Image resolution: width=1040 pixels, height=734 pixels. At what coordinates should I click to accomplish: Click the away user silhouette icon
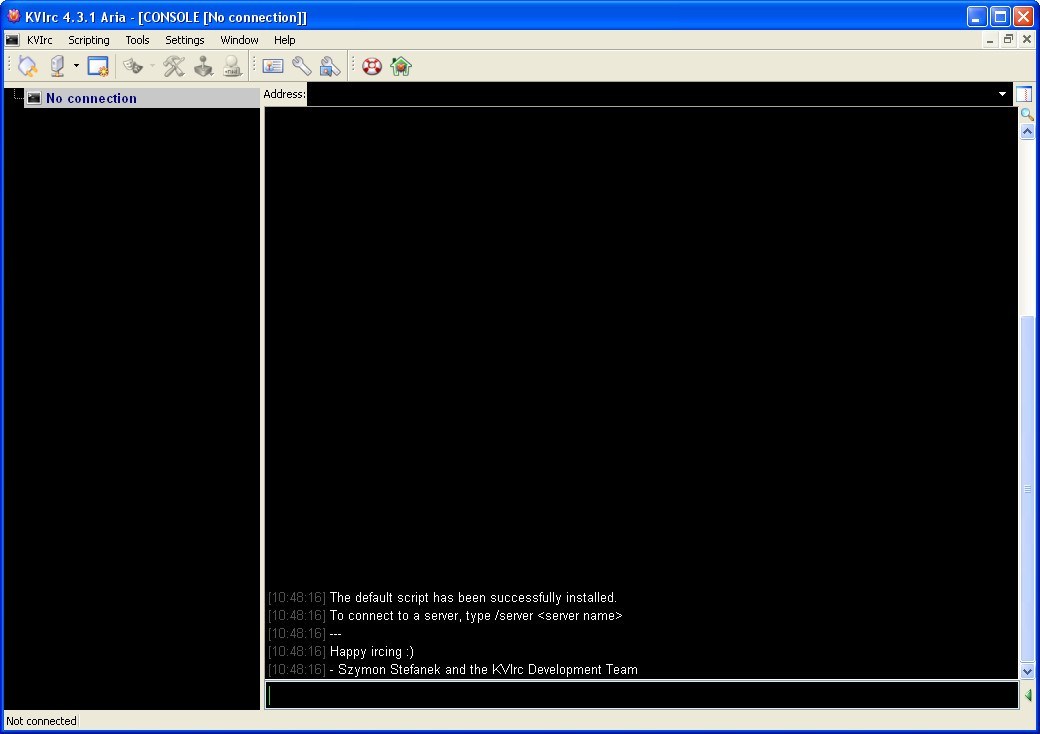pyautogui.click(x=232, y=66)
